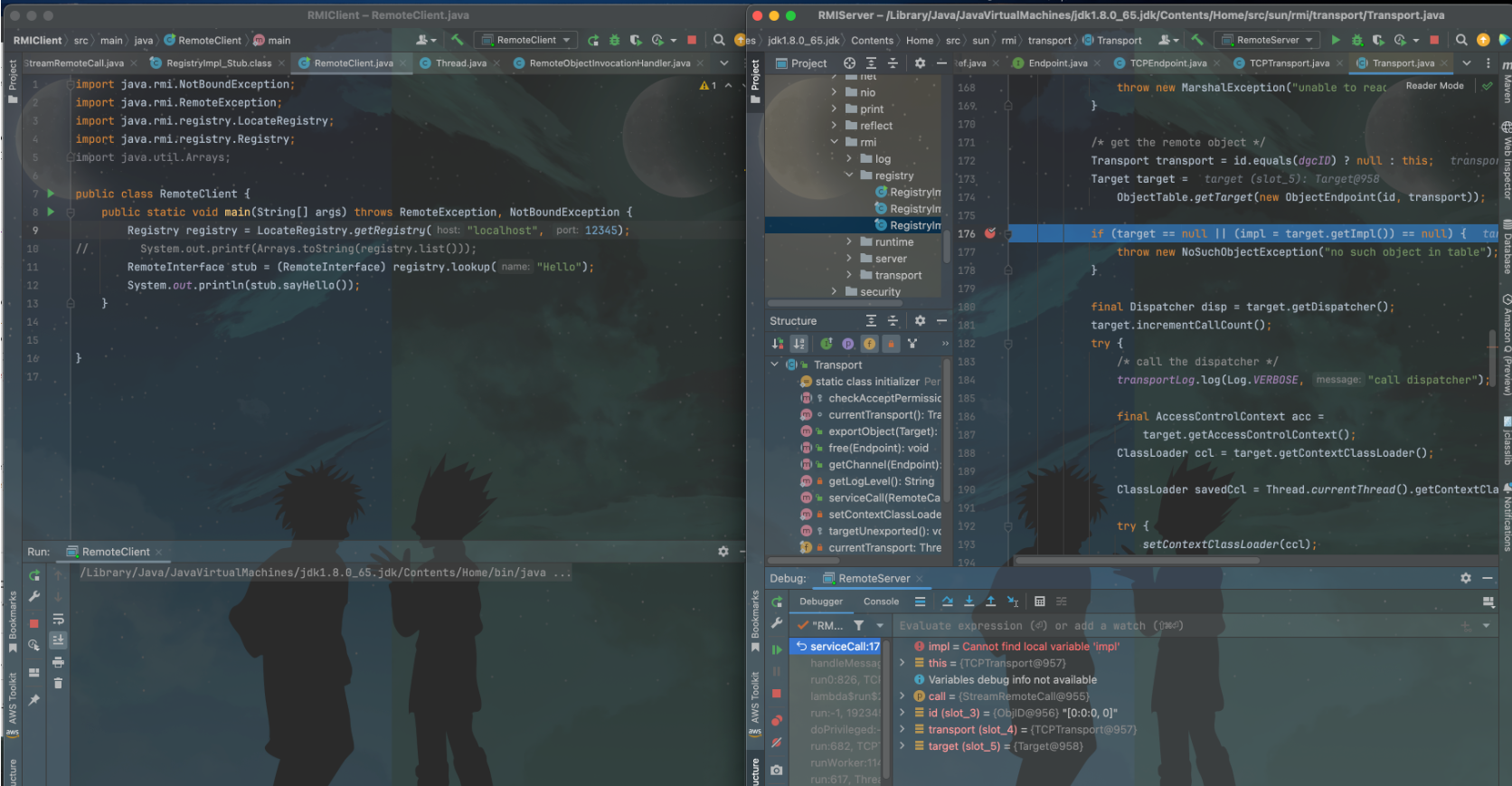Viewport: 1512px width, 786px height.
Task: Open the RemoteServer run configuration dropdown
Action: (1268, 40)
